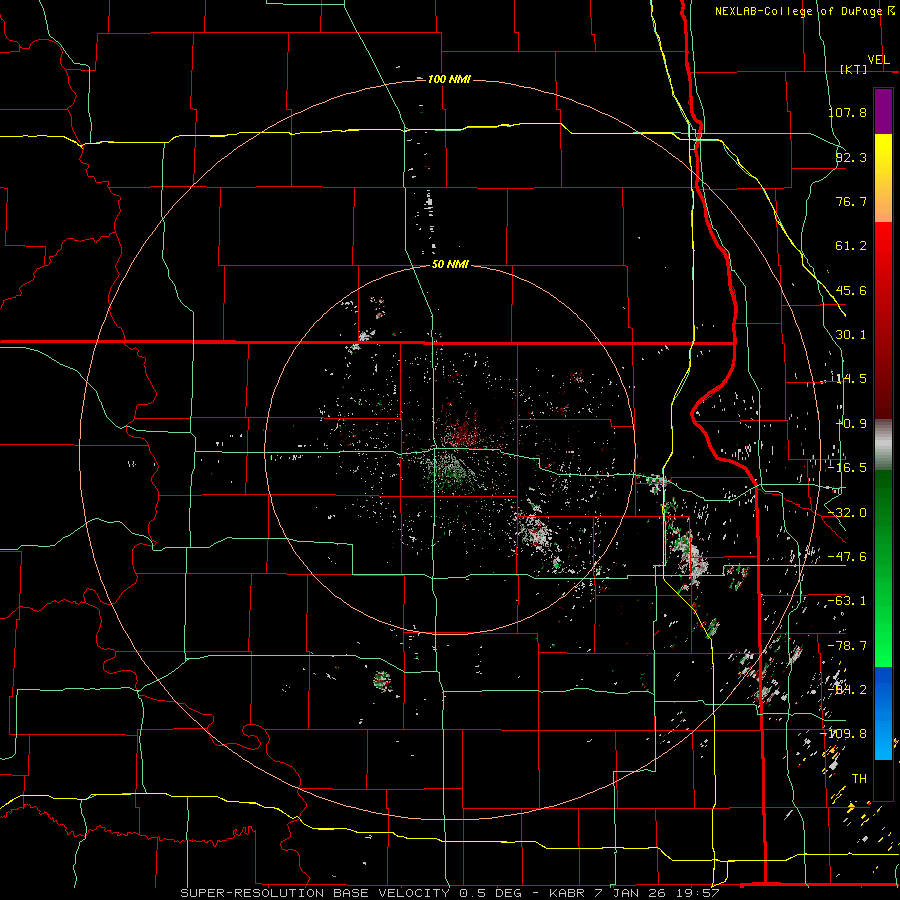This screenshot has height=900, width=900.
Task: Click the 45.6 value on velocity scale
Action: (851, 290)
